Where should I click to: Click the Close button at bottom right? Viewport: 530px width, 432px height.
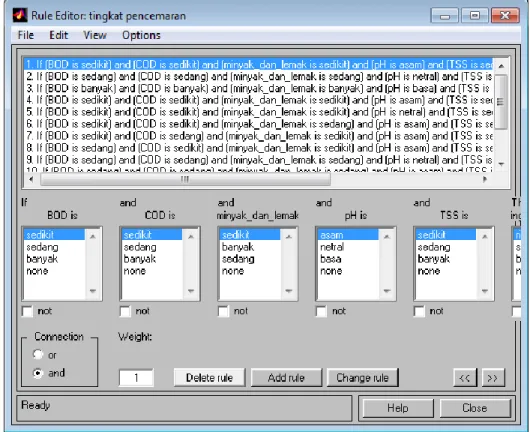(x=475, y=408)
